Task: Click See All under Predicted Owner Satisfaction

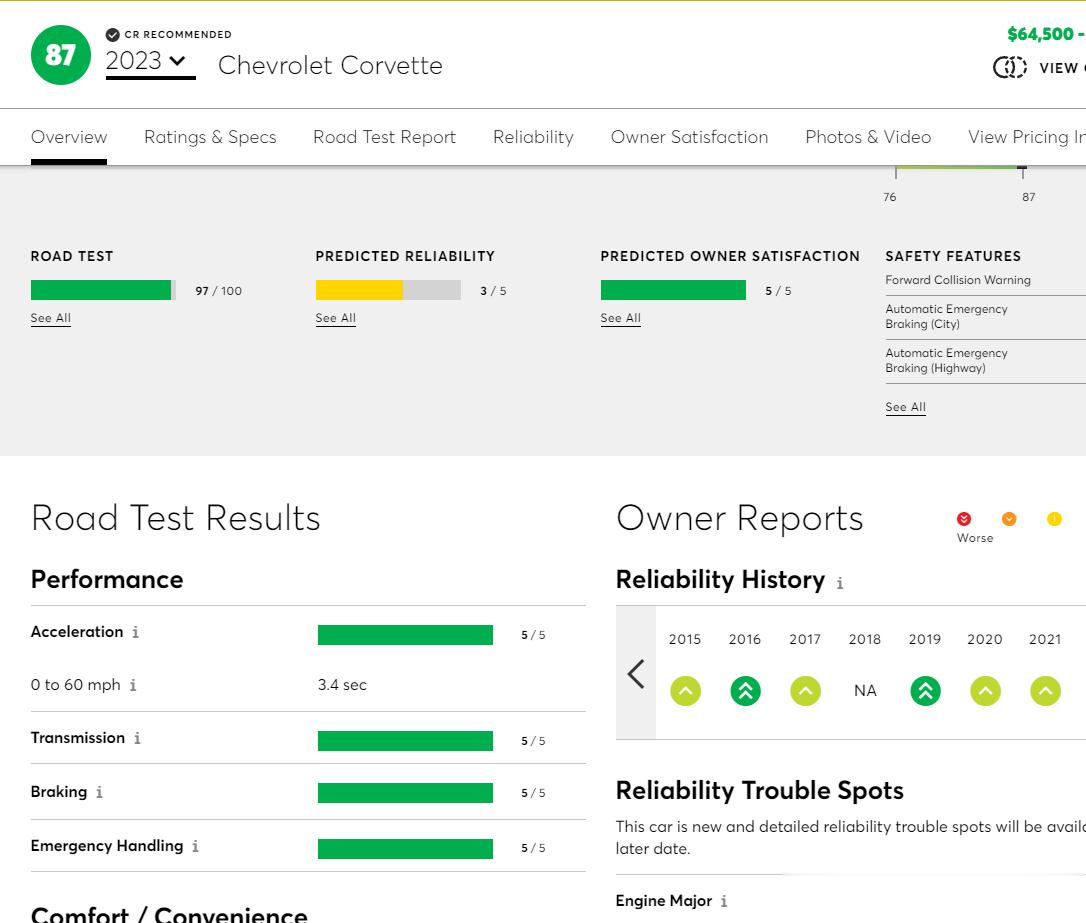Action: coord(621,318)
